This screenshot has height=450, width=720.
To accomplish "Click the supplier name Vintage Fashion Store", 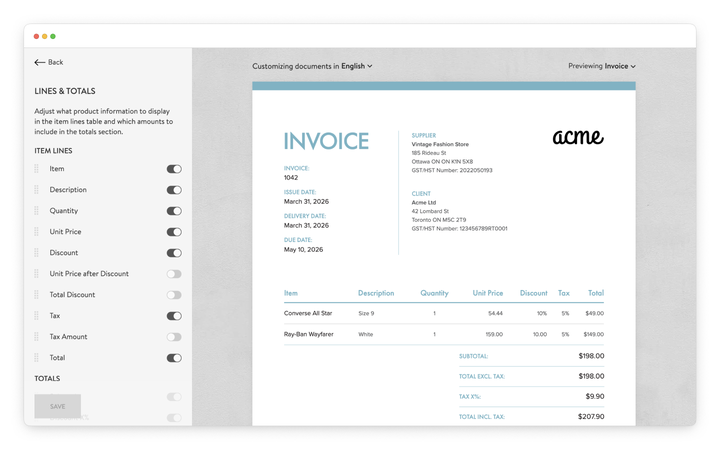I will click(x=440, y=144).
